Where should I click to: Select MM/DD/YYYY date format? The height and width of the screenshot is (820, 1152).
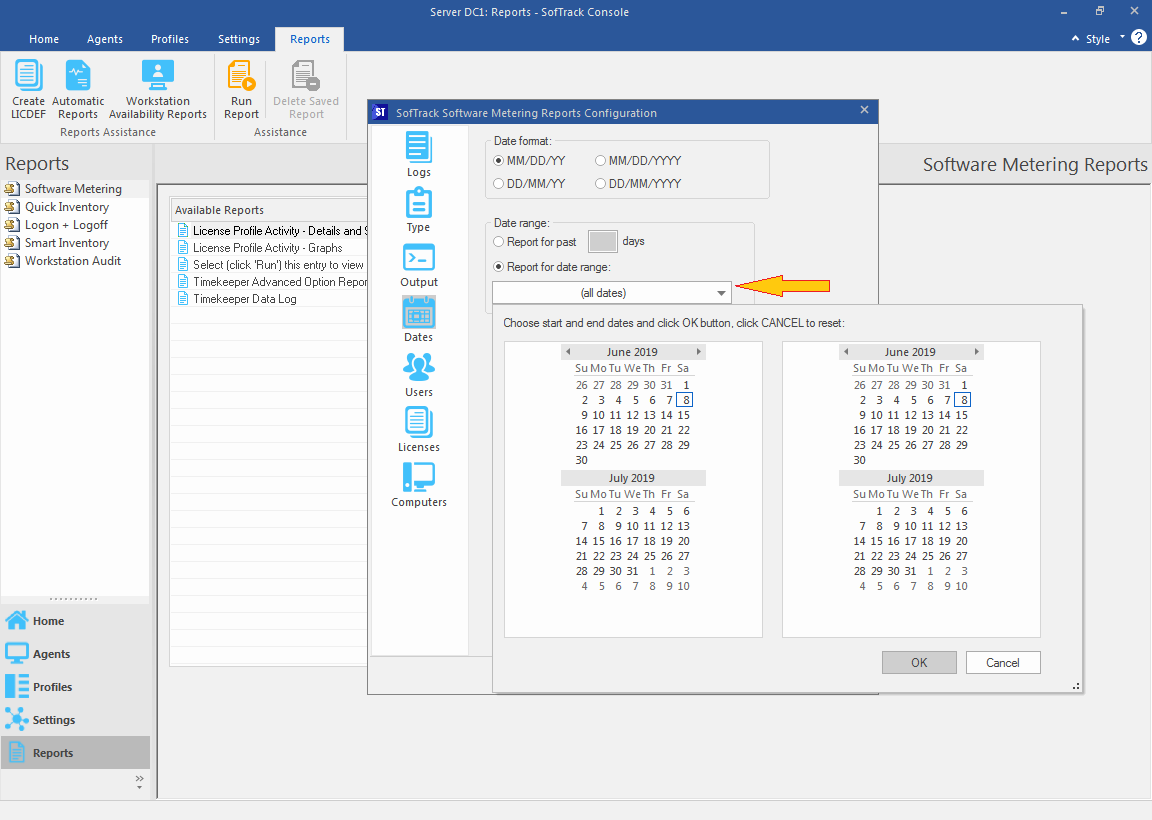[600, 161]
